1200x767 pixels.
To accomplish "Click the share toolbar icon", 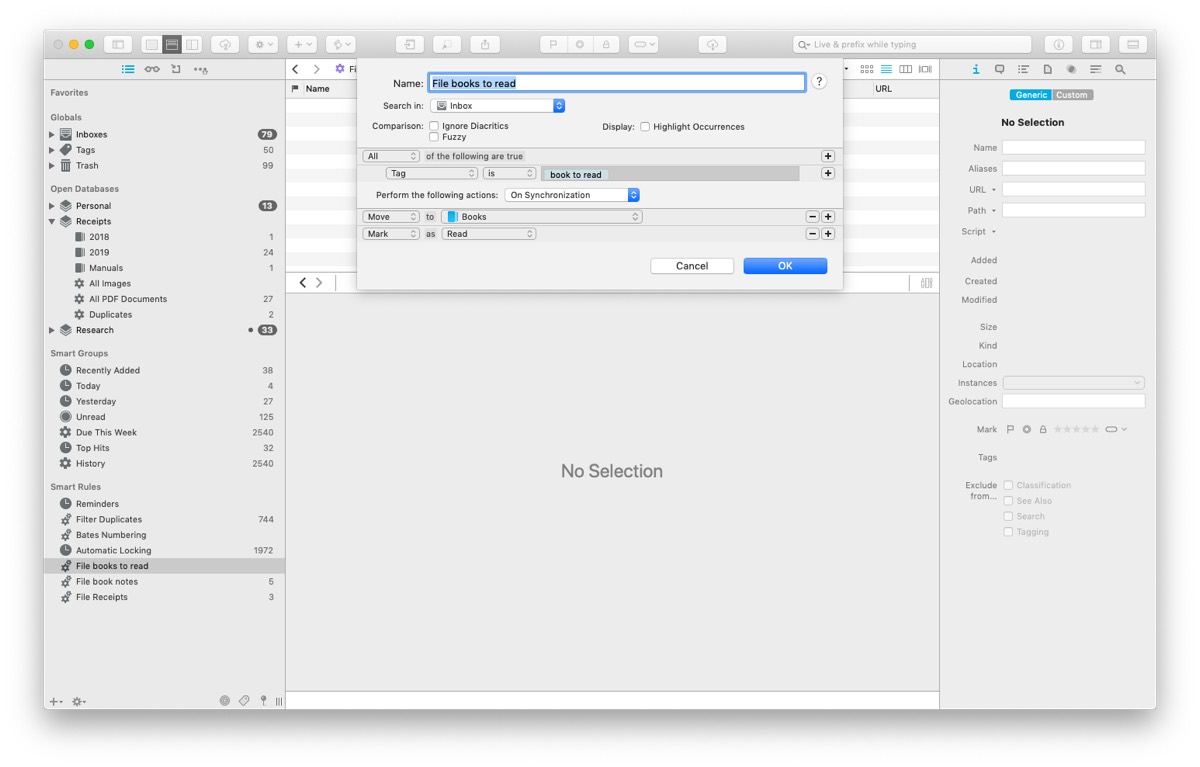I will [485, 45].
